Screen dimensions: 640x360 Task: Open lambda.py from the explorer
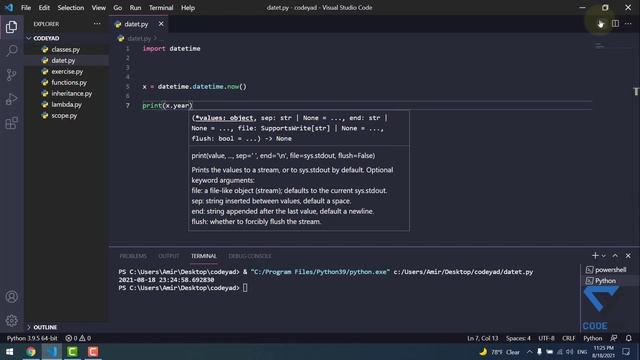66,104
